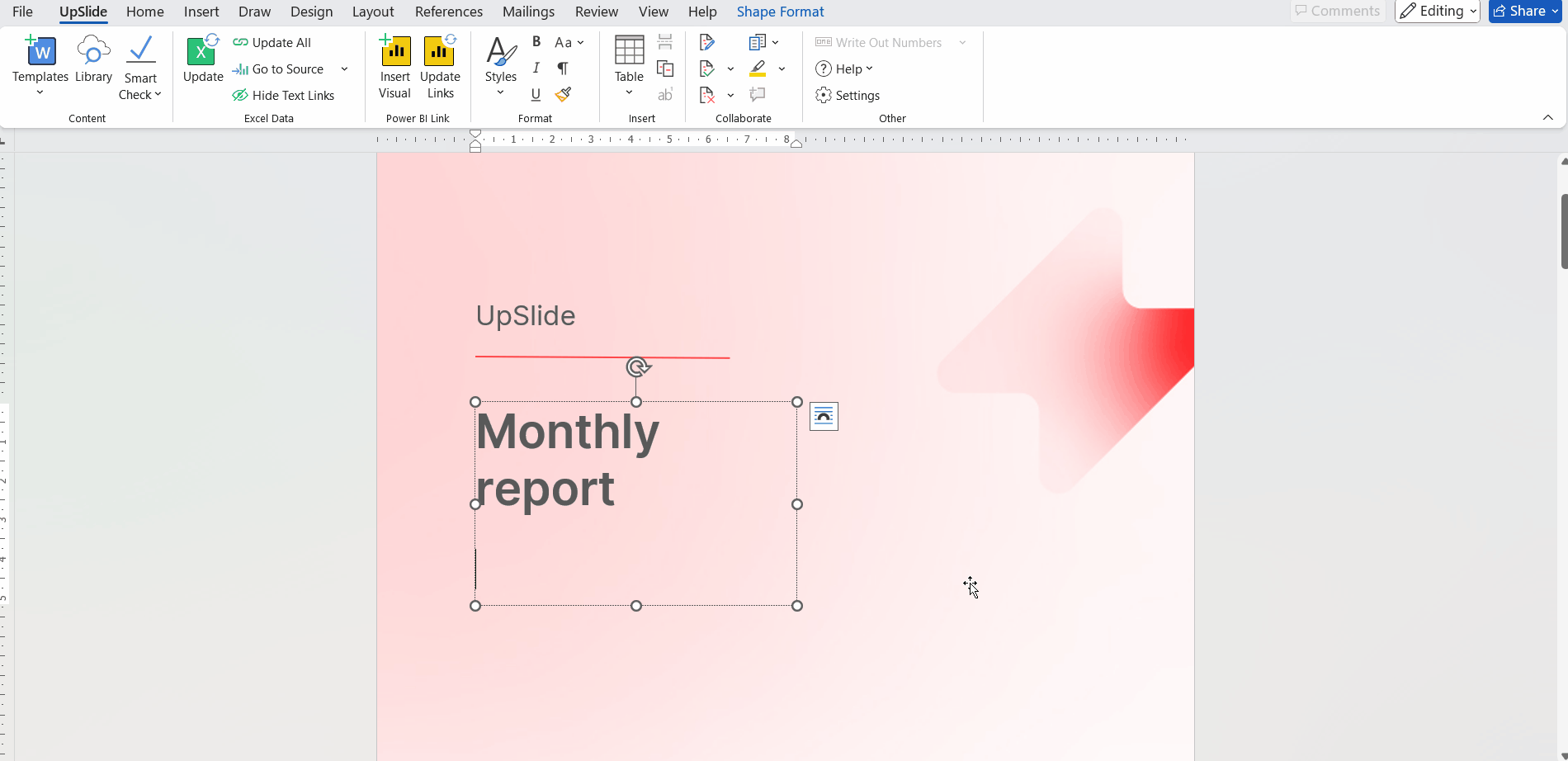Click Update Links for Power BI
Screen dimensions: 1568x761
(x=440, y=68)
